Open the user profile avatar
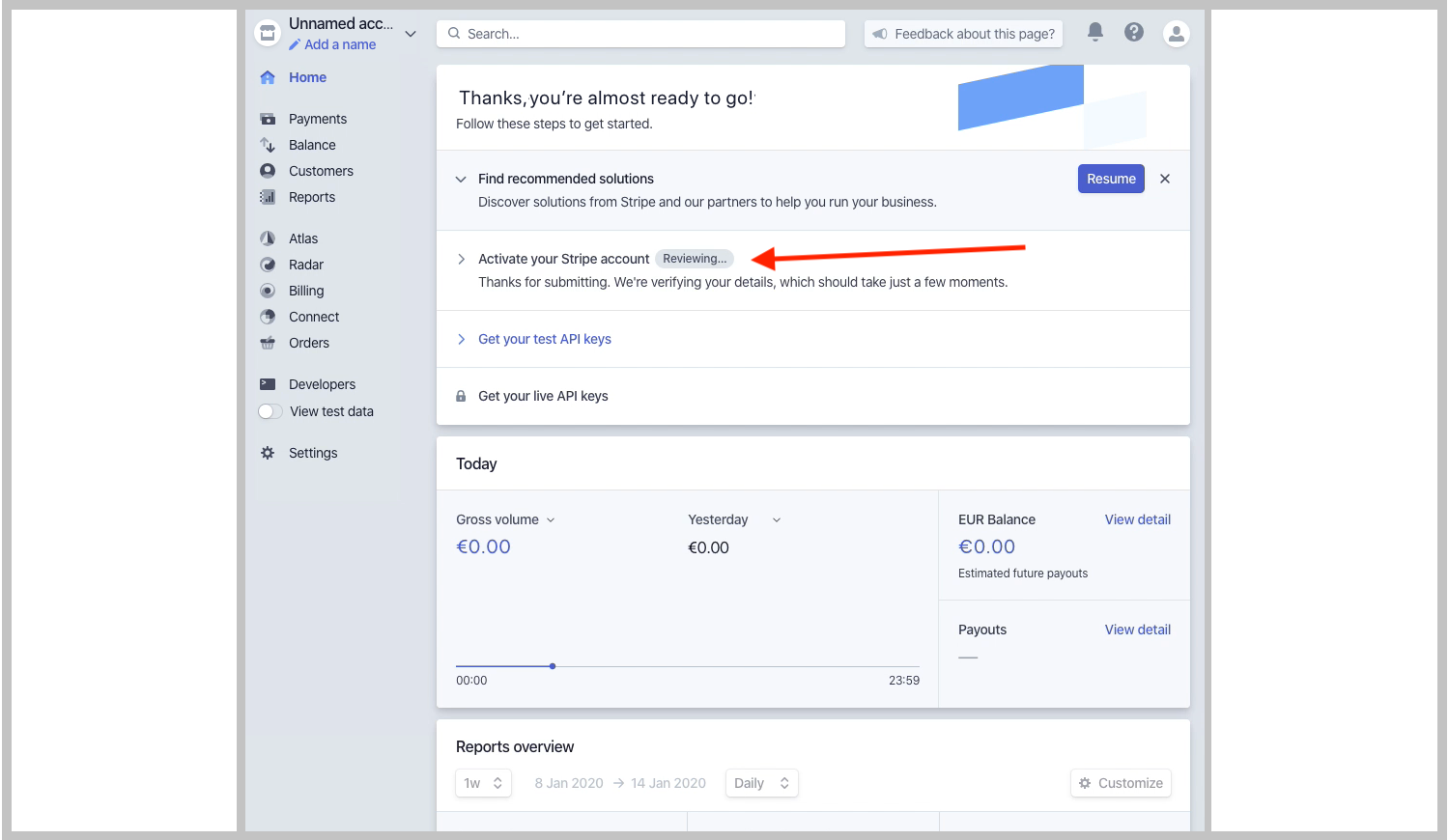The image size is (1449, 840). (x=1176, y=34)
